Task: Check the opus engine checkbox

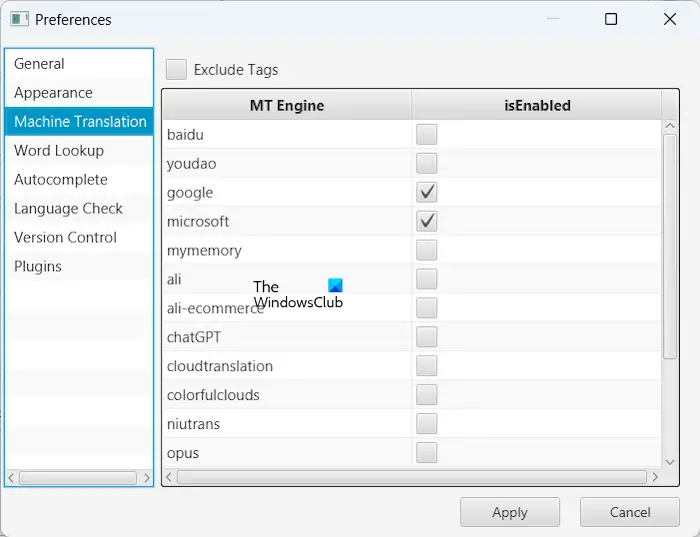Action: [426, 453]
